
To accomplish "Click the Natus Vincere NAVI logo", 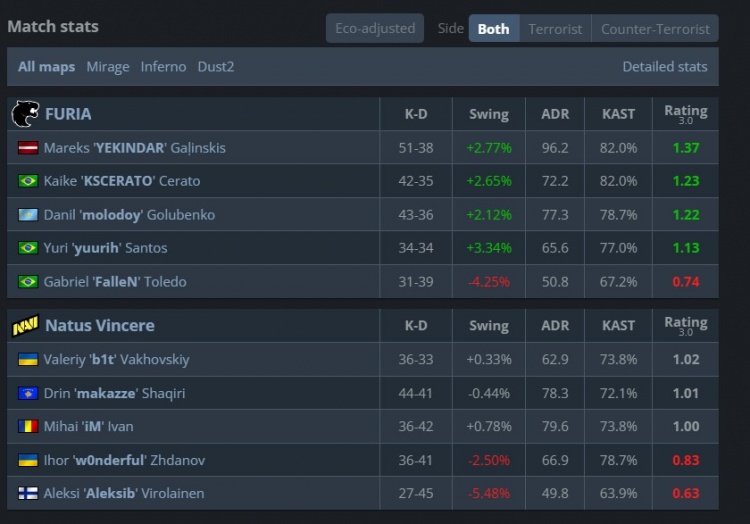I will 24,326.
